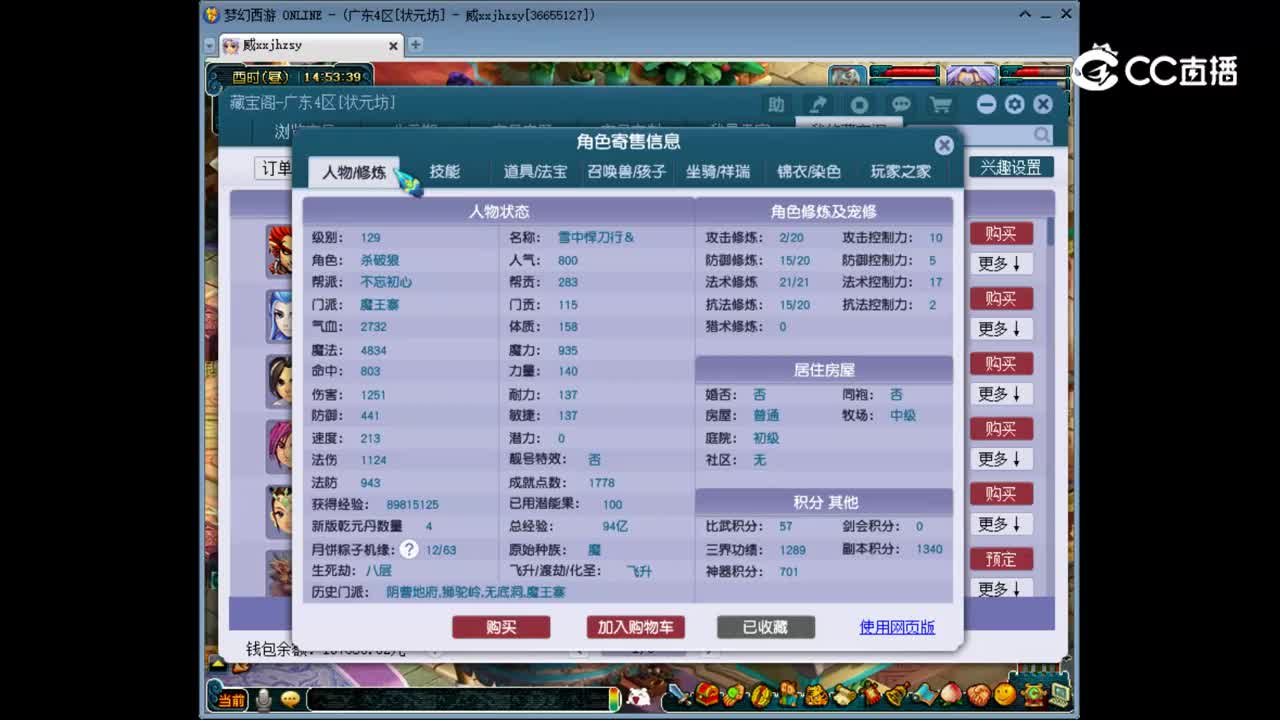Open the 道具/法宝 tab
Viewport: 1280px width, 720px height.
click(x=535, y=172)
